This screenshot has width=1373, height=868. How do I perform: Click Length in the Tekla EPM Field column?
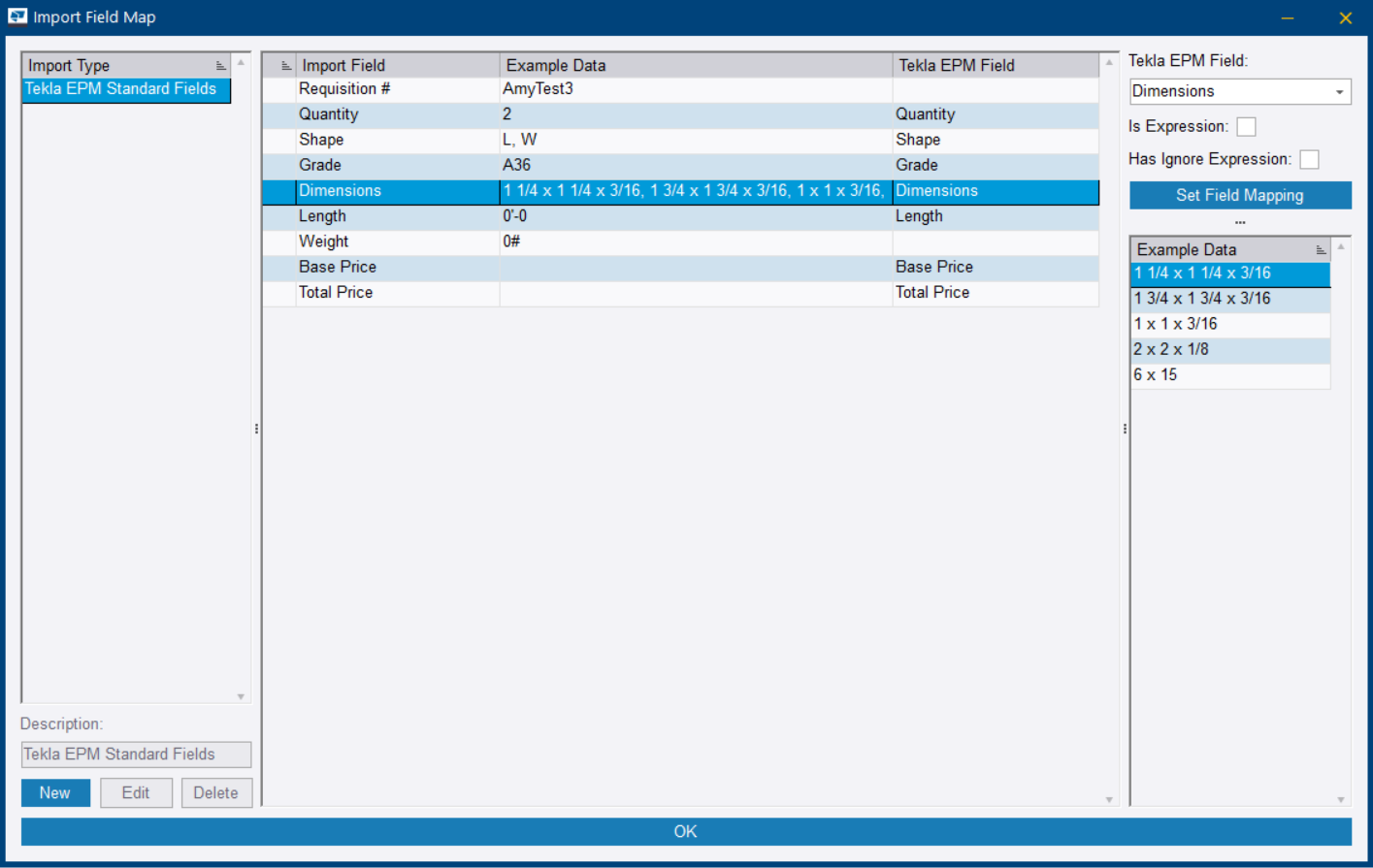tap(996, 216)
